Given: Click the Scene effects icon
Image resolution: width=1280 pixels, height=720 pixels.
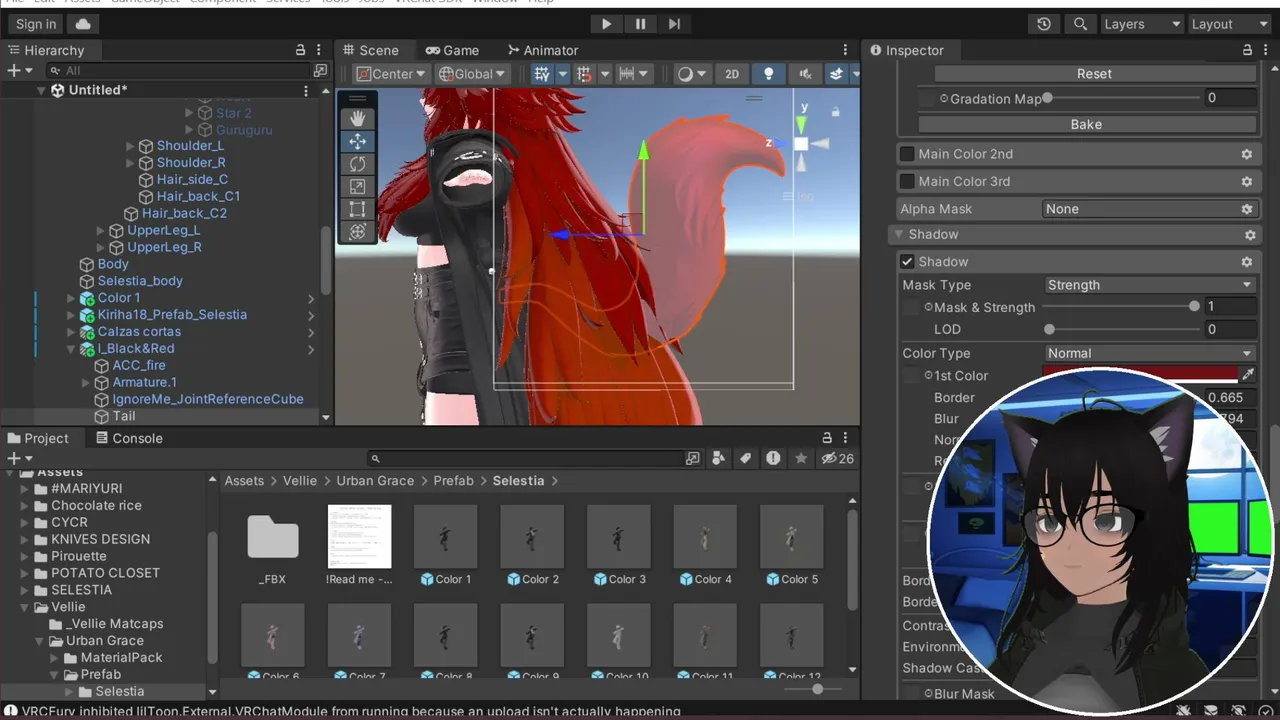Looking at the screenshot, I should [x=836, y=74].
